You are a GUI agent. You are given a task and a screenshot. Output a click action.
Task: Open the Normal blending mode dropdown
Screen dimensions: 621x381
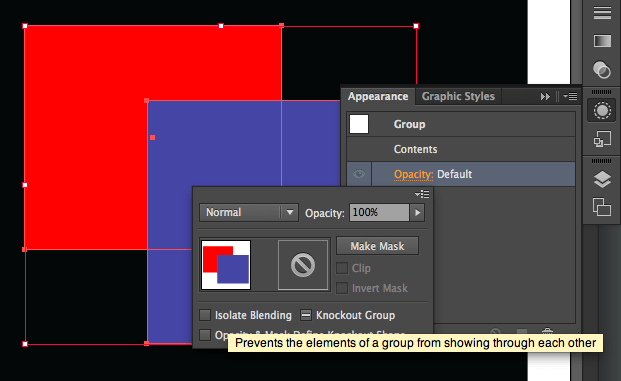[249, 213]
